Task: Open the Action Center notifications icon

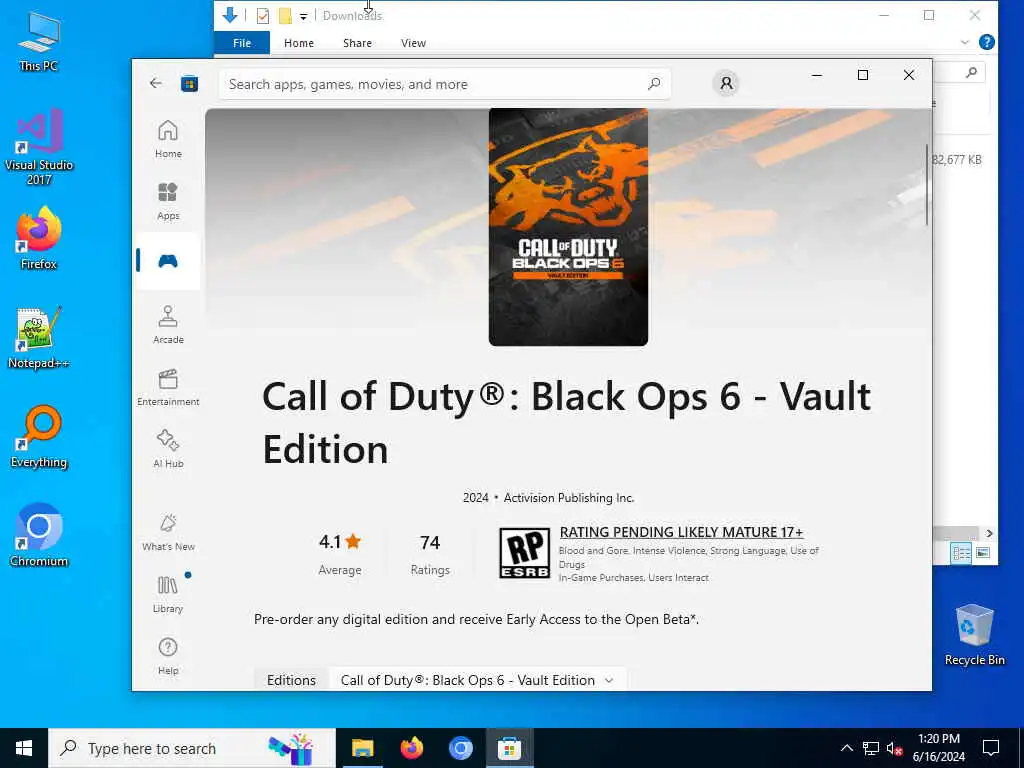Action: pos(991,748)
